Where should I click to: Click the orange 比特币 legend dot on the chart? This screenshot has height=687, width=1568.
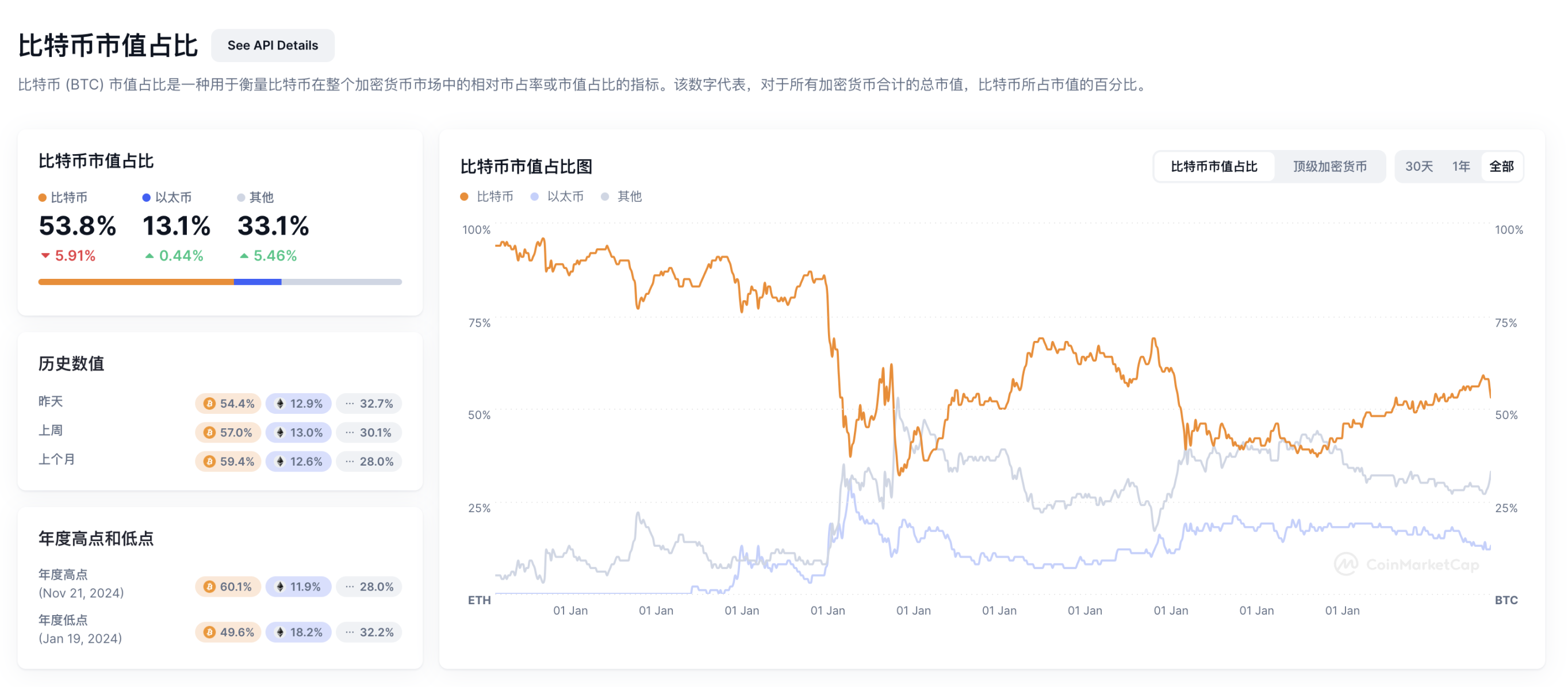[x=464, y=197]
